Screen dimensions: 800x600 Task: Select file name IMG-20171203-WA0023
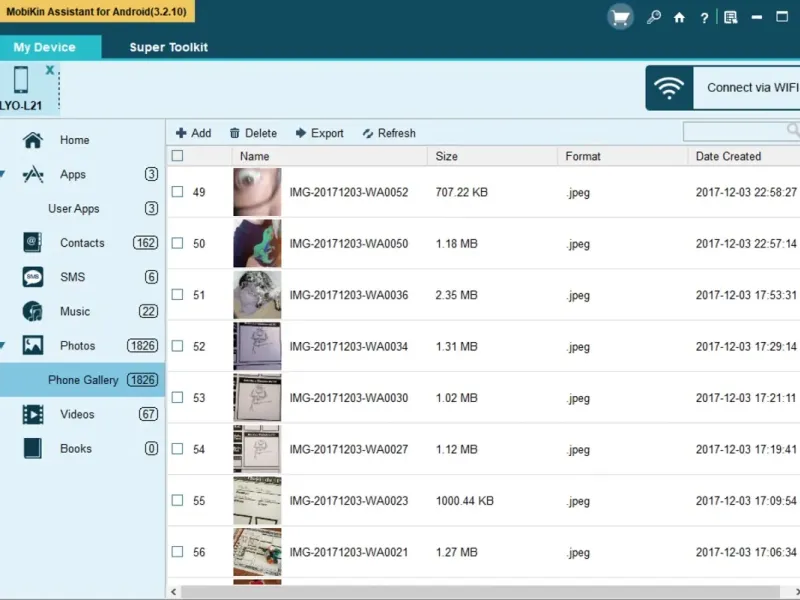pyautogui.click(x=349, y=501)
